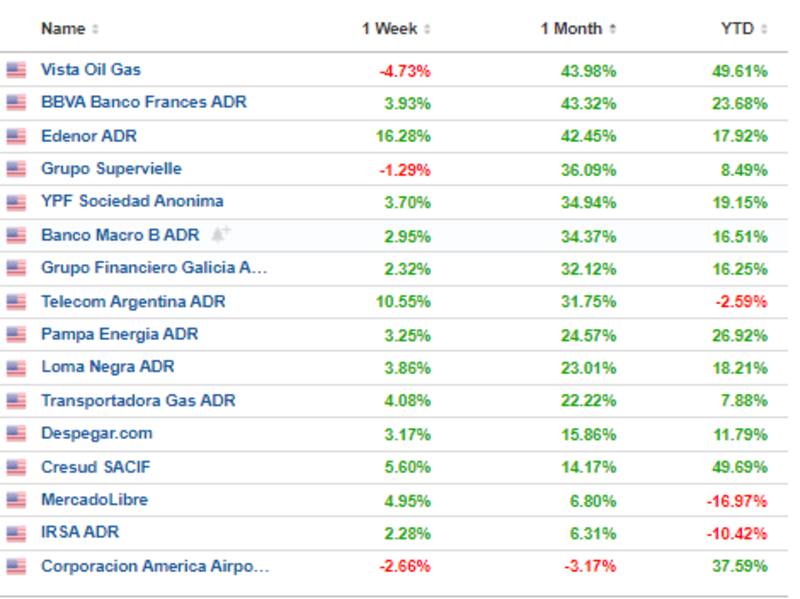Open the IRSA ADR link
This screenshot has height=599, width=800.
tap(80, 533)
